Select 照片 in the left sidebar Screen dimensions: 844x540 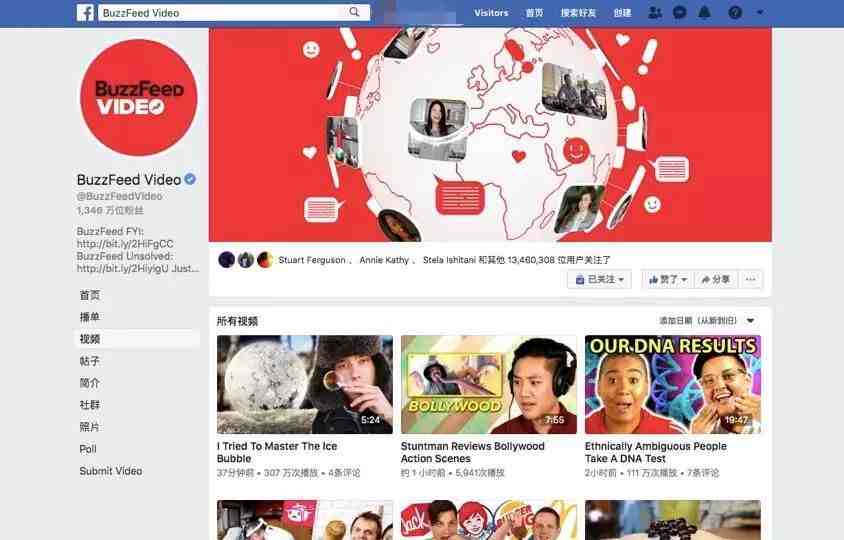(90, 427)
